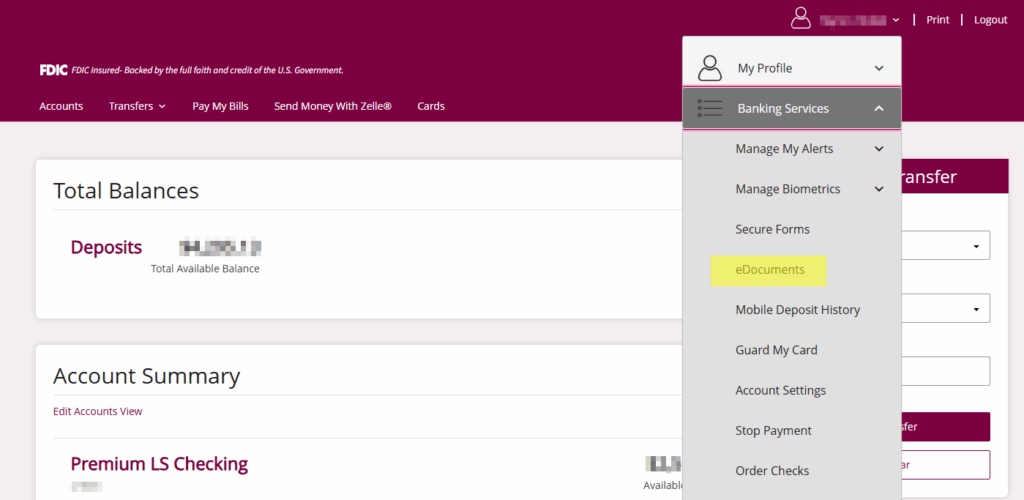Expand the My Profile chevron
1024x500 pixels.
point(879,68)
